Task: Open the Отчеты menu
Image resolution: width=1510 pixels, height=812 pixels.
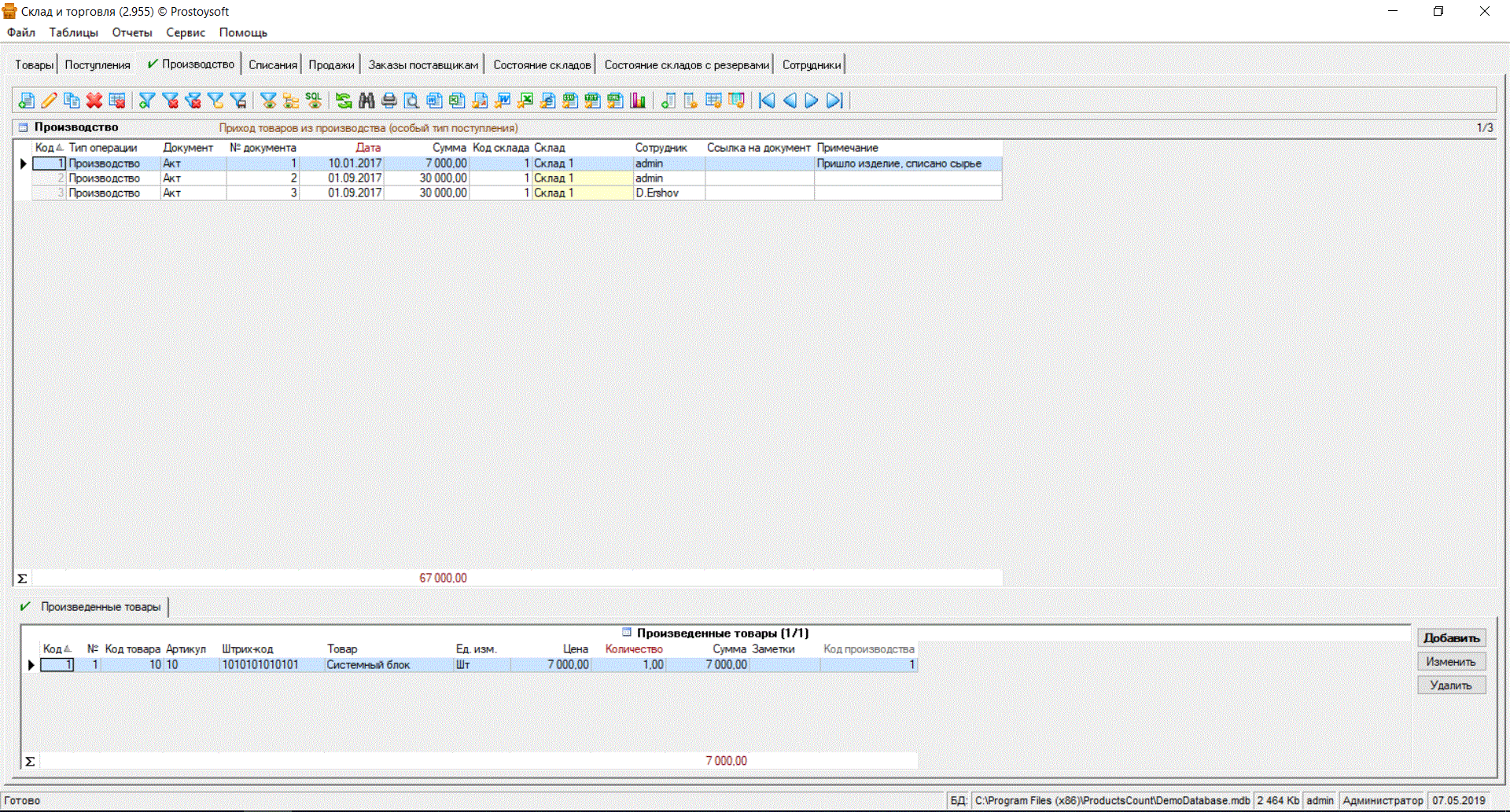Action: coord(131,32)
